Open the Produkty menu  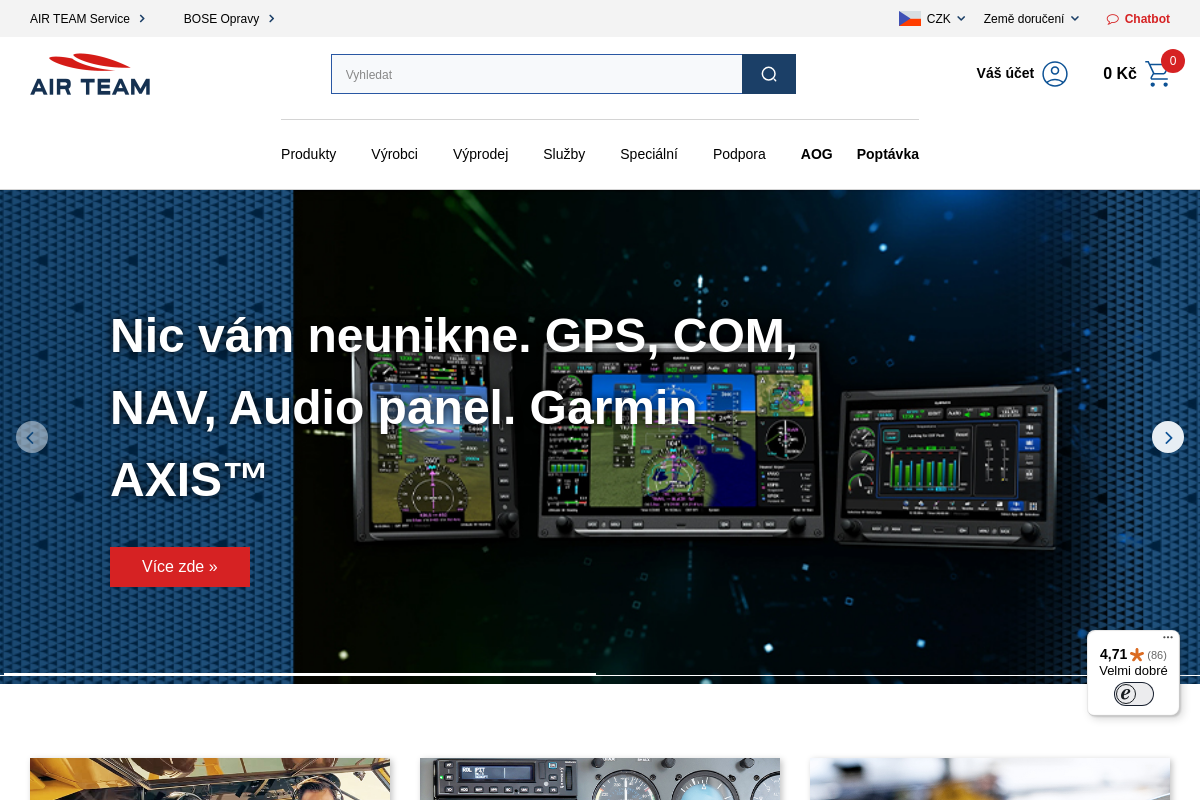(x=308, y=154)
